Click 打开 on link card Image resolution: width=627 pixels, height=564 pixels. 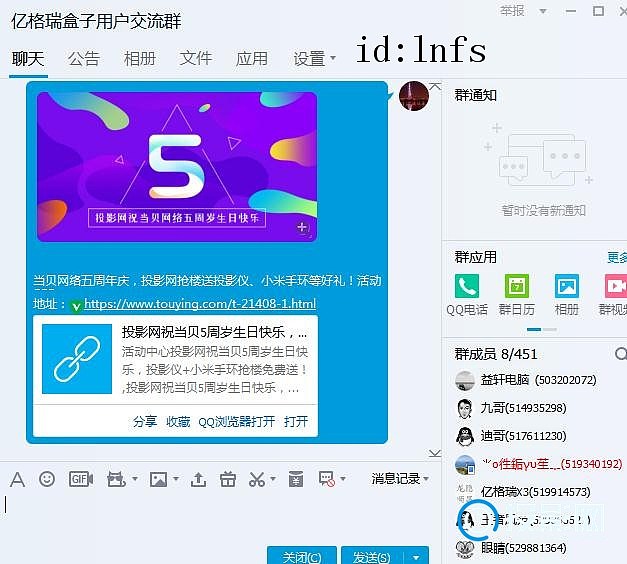pyautogui.click(x=296, y=422)
